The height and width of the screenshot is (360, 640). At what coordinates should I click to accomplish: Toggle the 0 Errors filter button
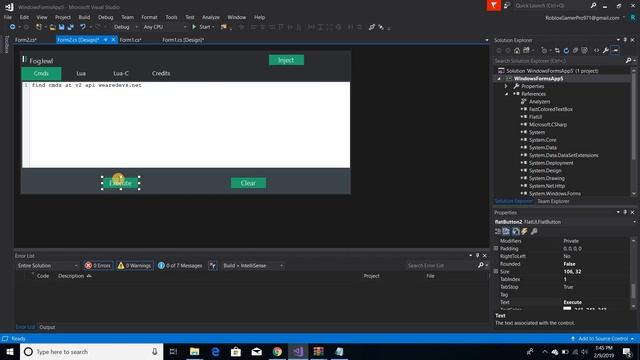click(x=98, y=266)
